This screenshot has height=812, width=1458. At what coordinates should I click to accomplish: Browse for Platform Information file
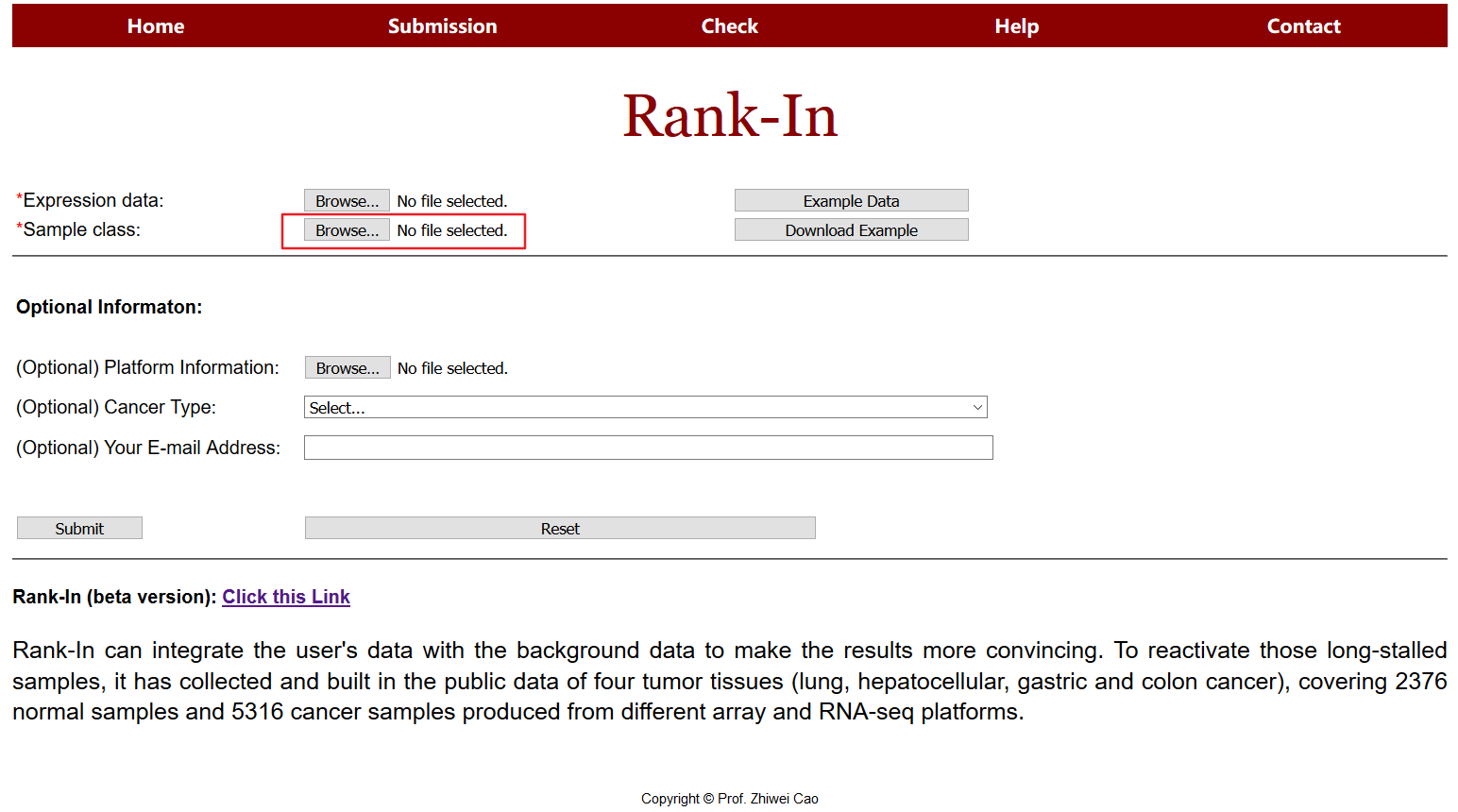pos(348,368)
